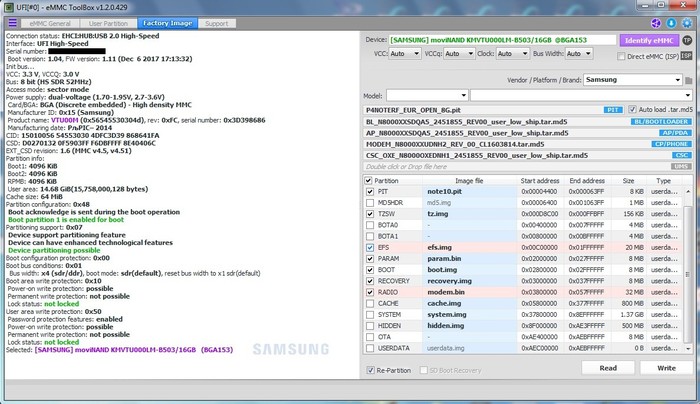Viewport: 700px width, 404px height.
Task: Click the Size column header
Action: pyautogui.click(x=628, y=180)
